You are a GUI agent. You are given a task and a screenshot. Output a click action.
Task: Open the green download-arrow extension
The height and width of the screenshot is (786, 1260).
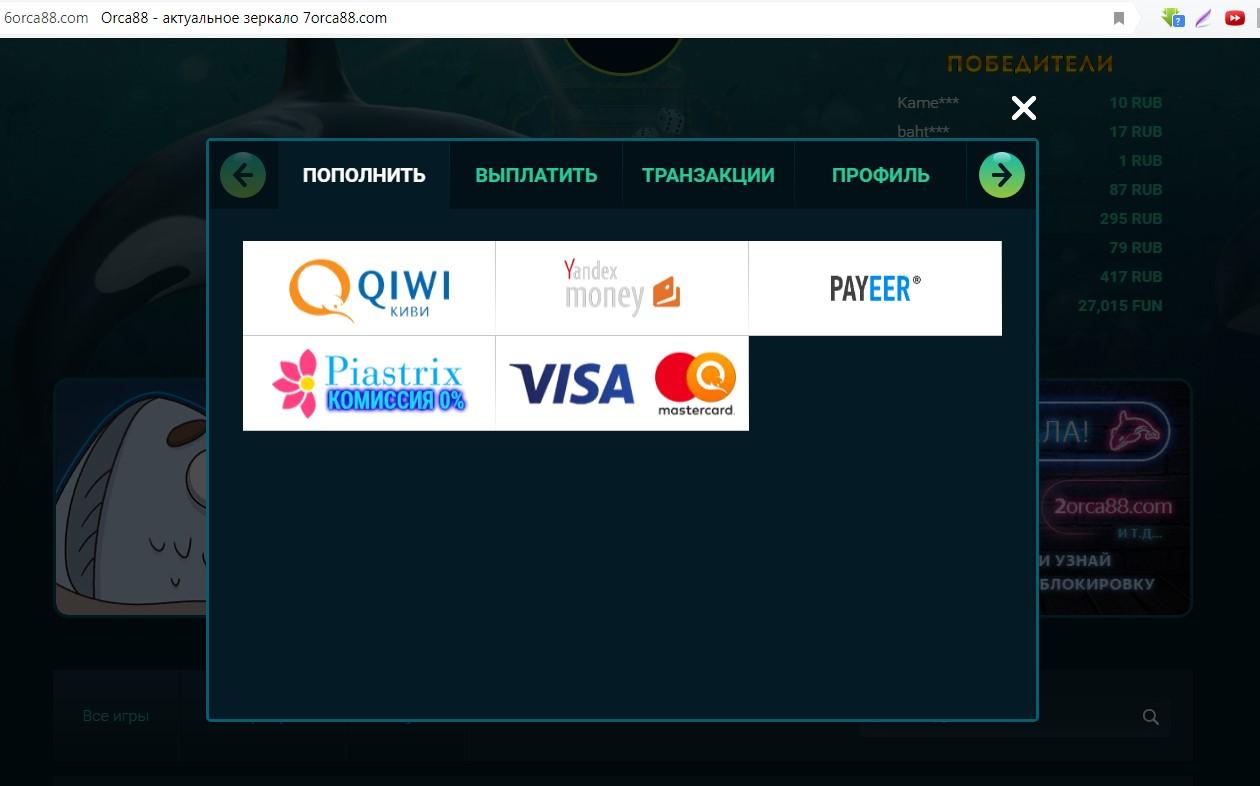pyautogui.click(x=1172, y=18)
